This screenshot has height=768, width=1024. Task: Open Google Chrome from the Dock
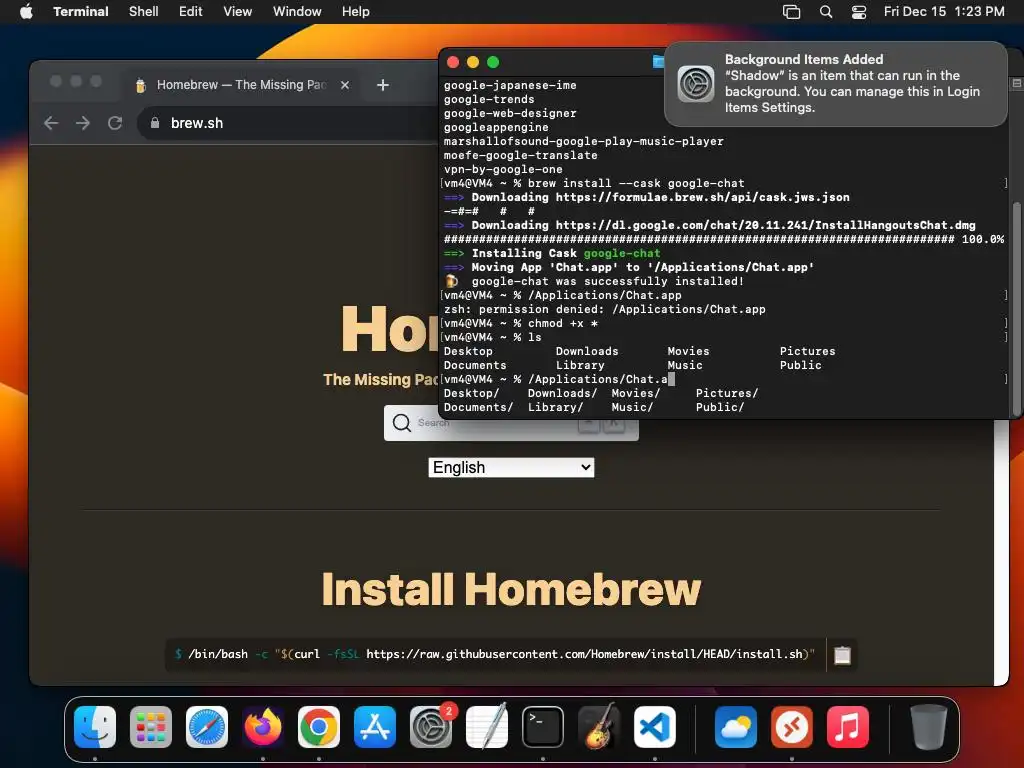(319, 726)
